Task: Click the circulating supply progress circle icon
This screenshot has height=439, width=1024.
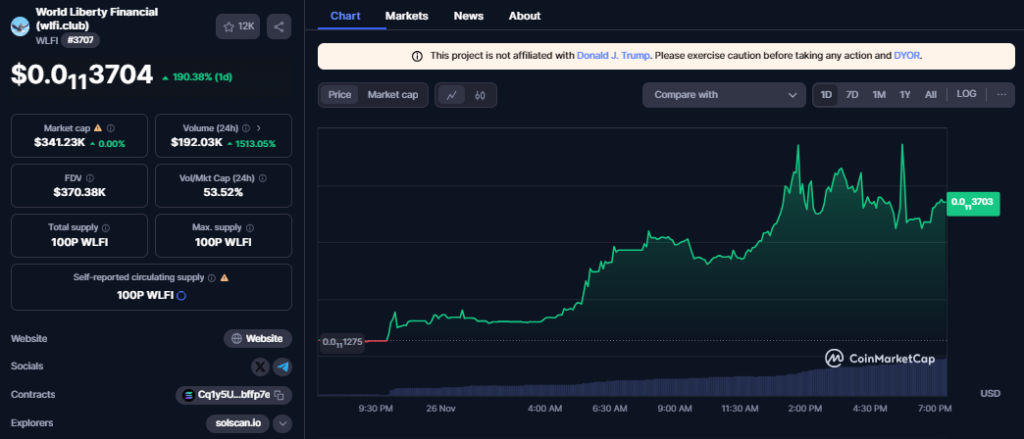Action: pos(182,295)
